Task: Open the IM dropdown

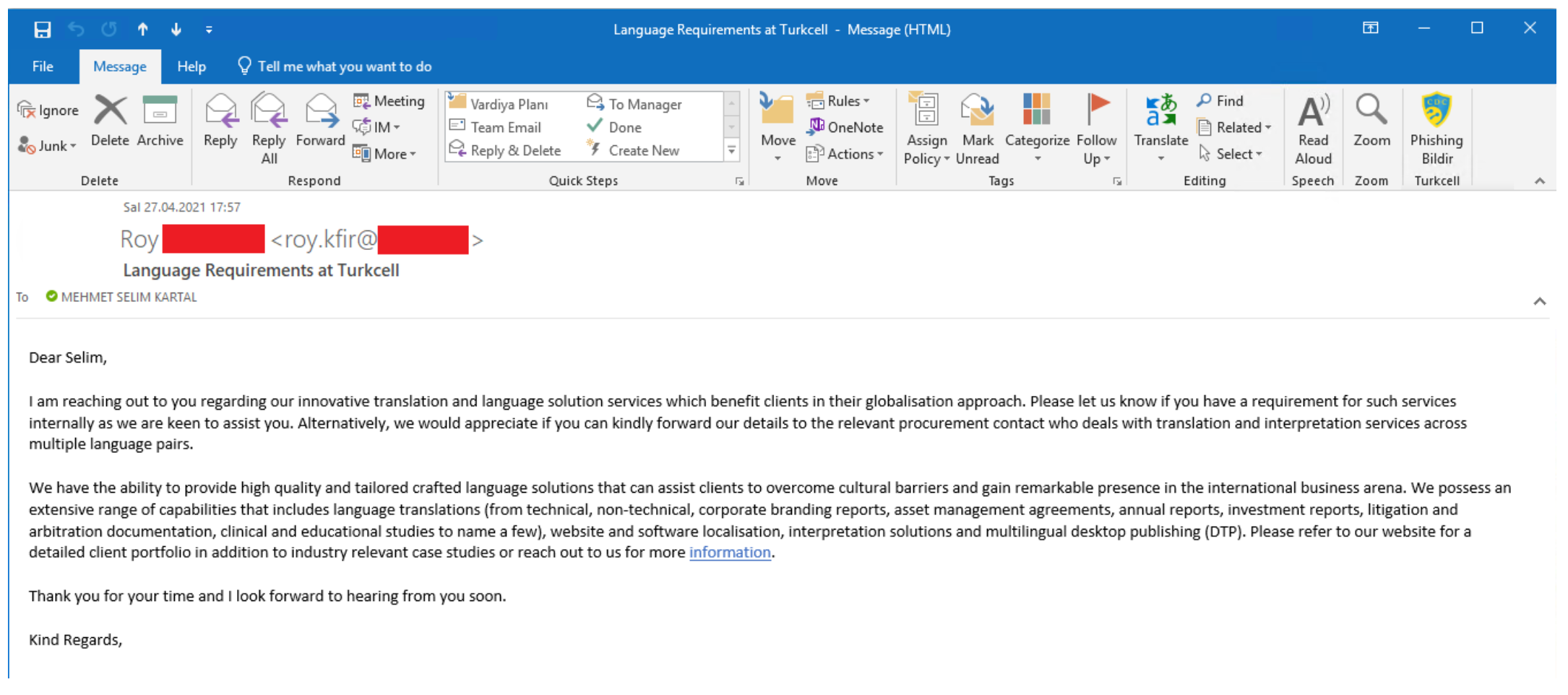Action: point(376,127)
